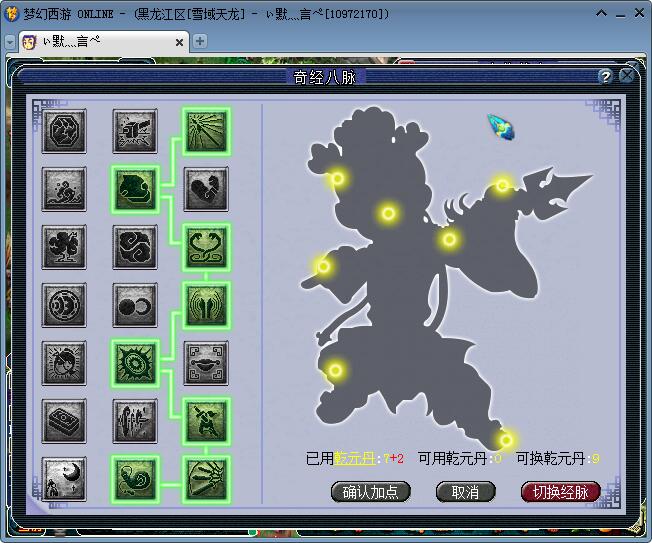652x543 pixels.
Task: Click the 取消 button
Action: tap(465, 492)
